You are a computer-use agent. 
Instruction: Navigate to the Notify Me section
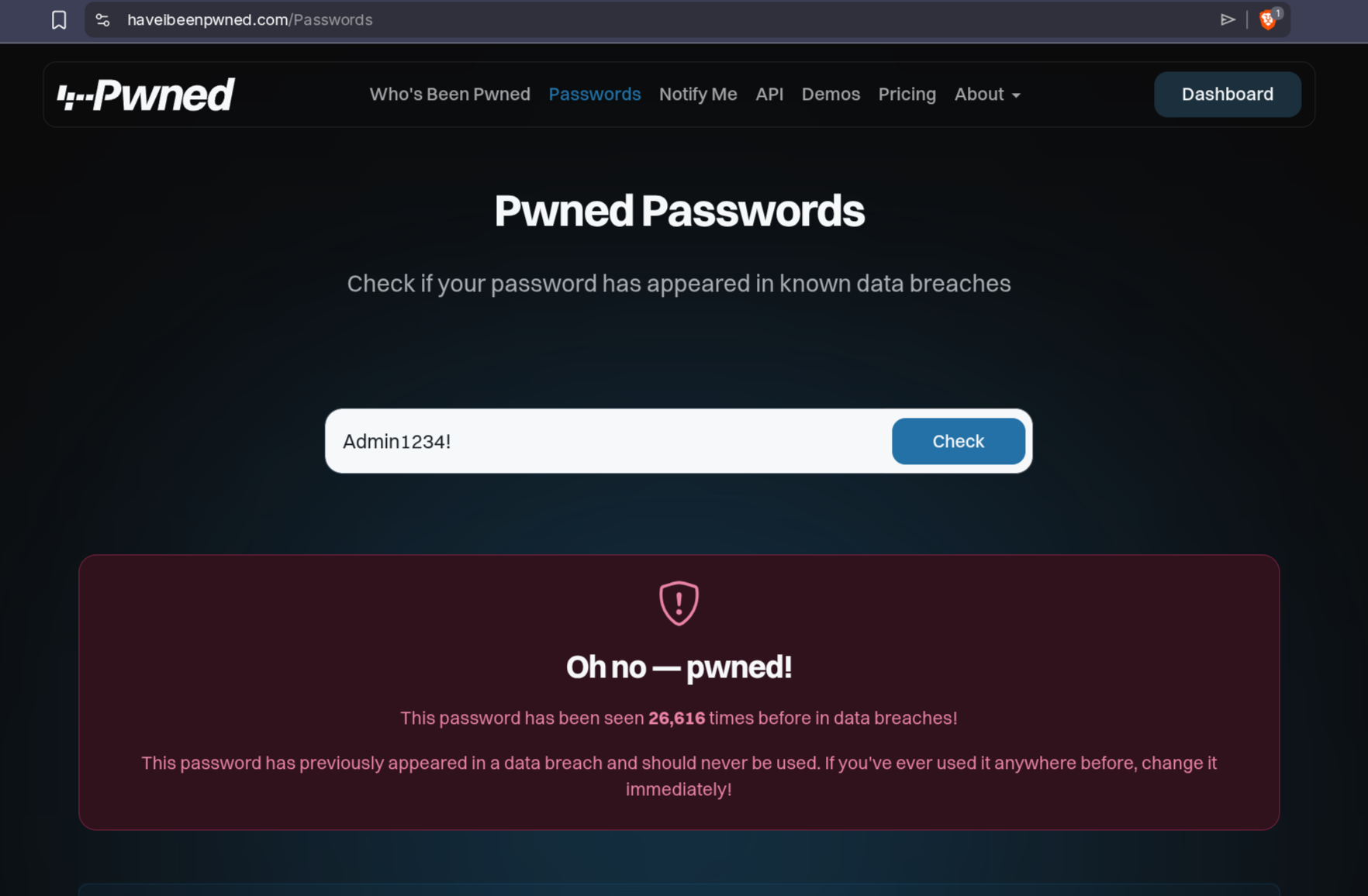(697, 94)
